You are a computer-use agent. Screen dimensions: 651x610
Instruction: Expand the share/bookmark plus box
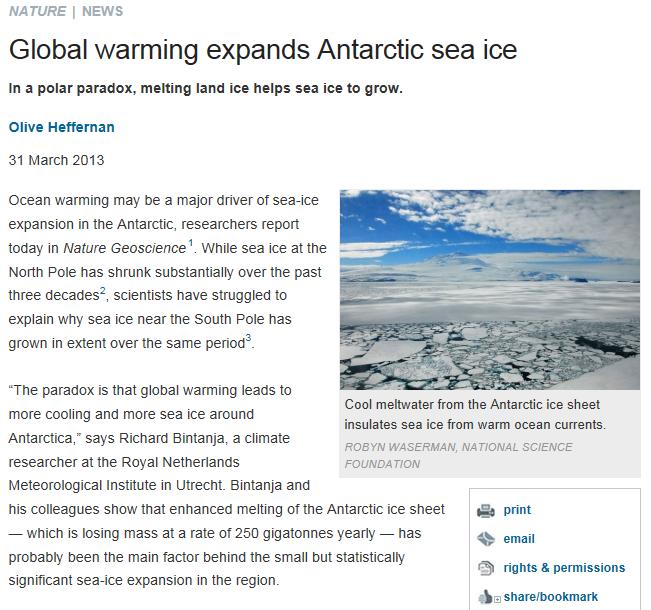(x=497, y=600)
